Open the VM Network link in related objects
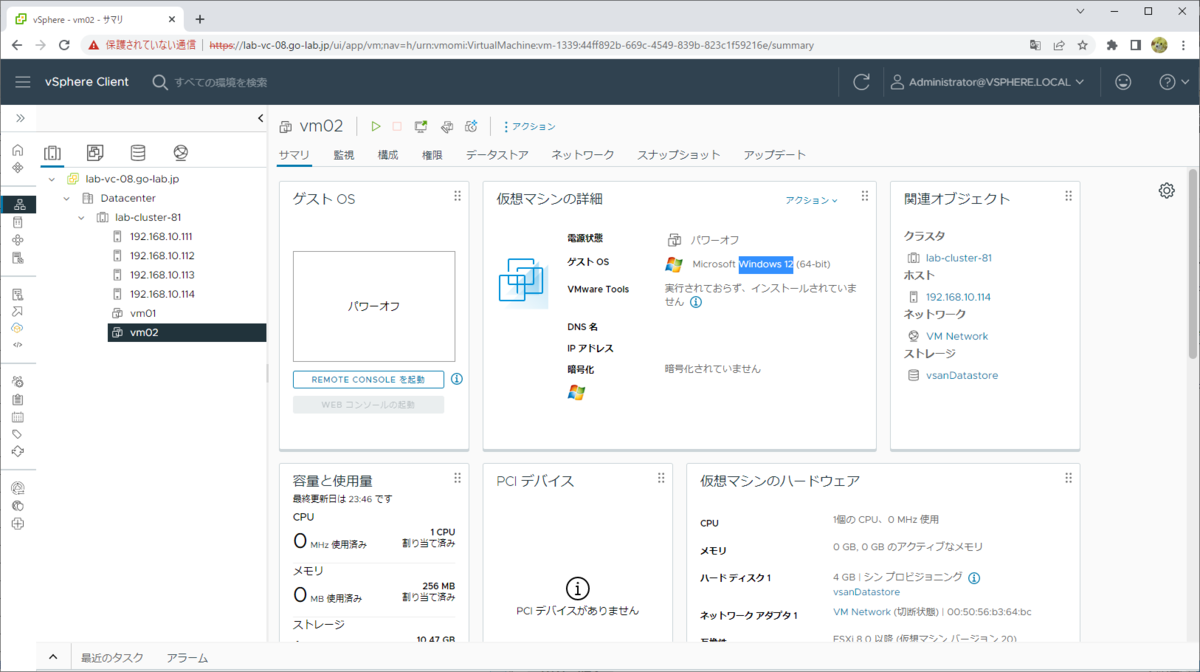1200x672 pixels. pyautogui.click(x=957, y=336)
